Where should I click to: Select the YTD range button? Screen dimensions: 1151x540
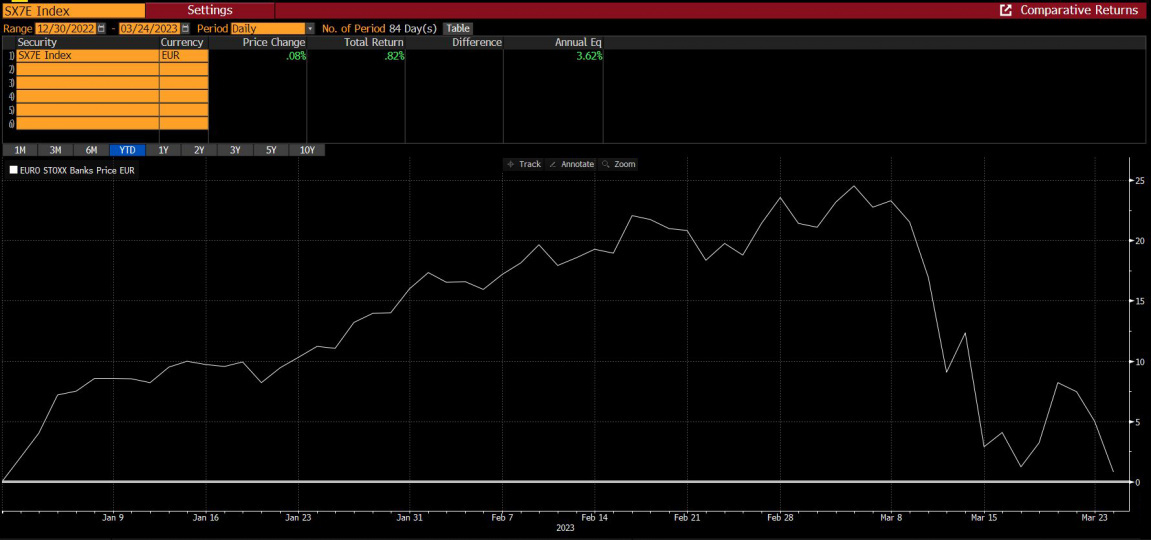click(x=128, y=150)
